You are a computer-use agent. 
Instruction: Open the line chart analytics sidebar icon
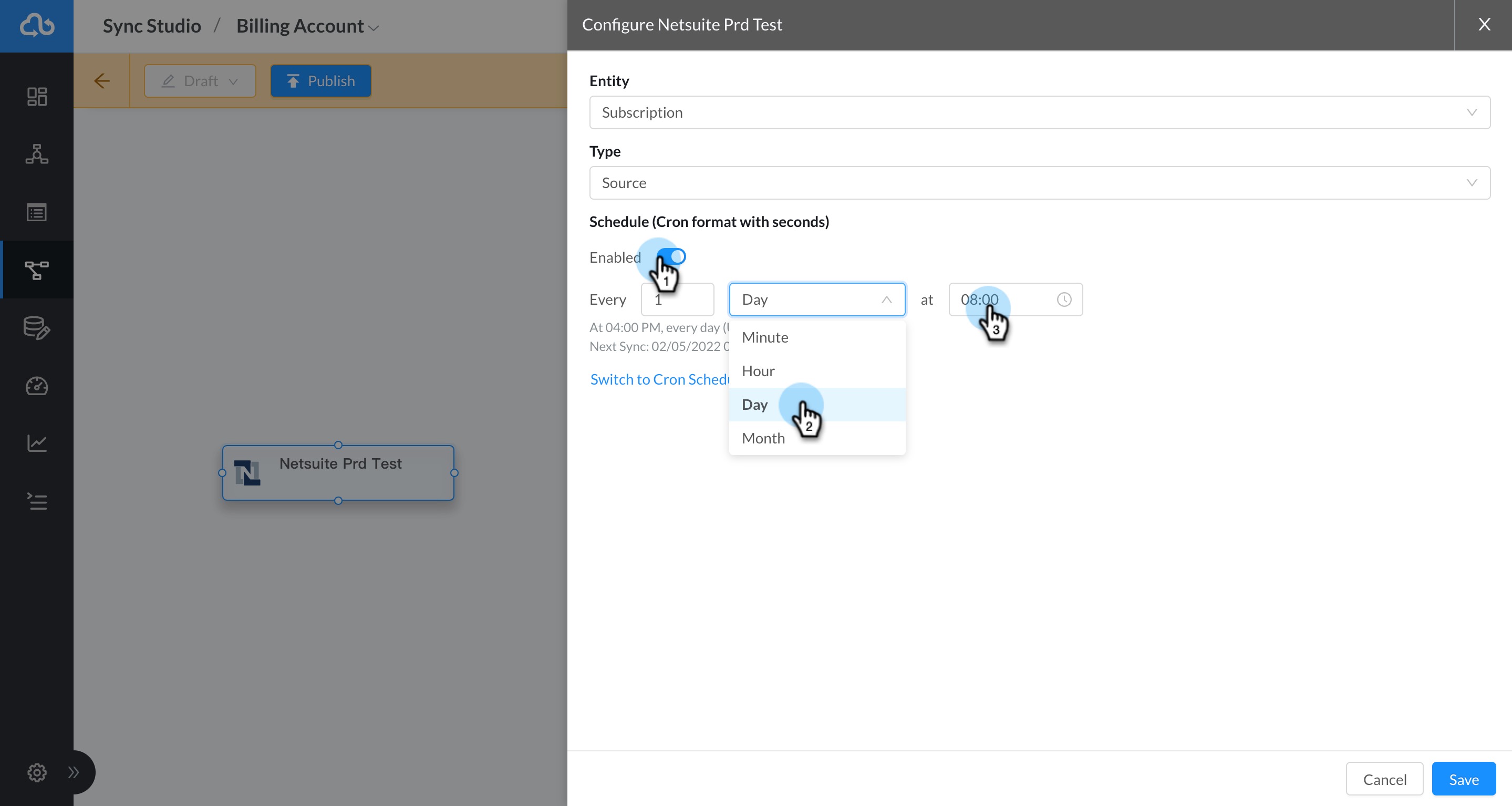37,443
